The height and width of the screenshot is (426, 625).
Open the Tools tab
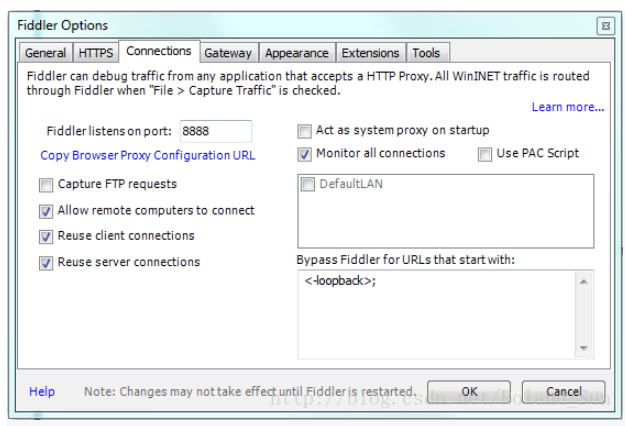point(426,53)
